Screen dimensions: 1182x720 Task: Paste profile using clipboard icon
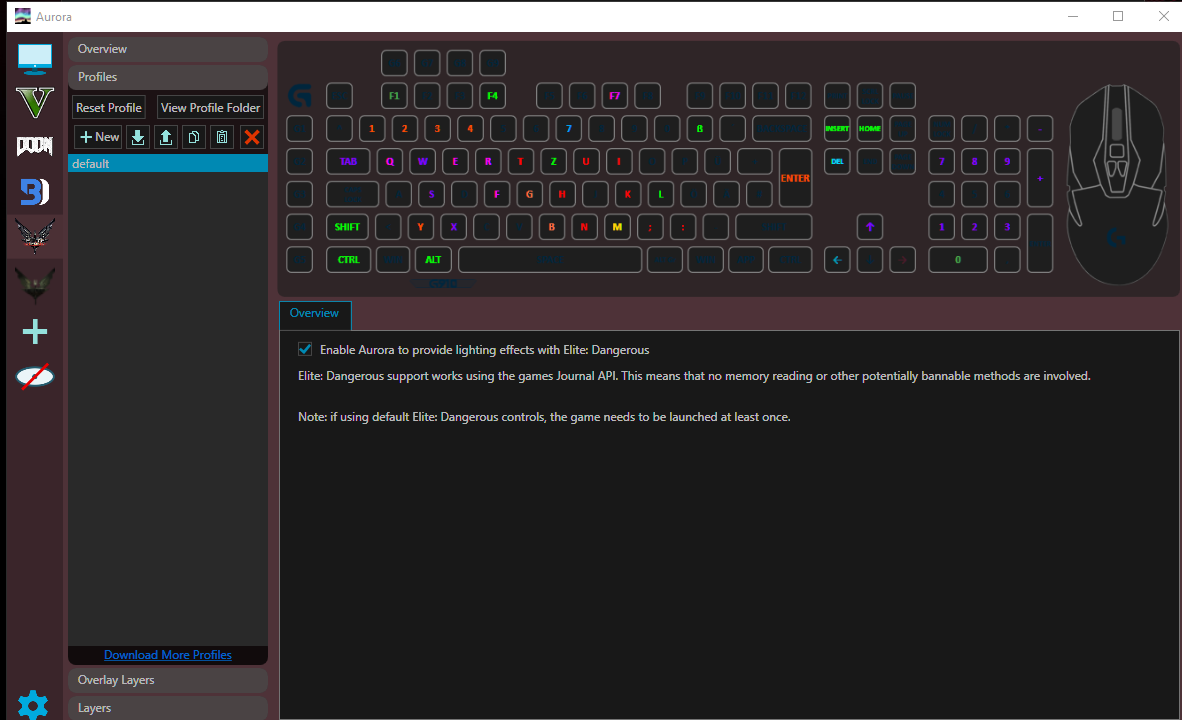[222, 137]
